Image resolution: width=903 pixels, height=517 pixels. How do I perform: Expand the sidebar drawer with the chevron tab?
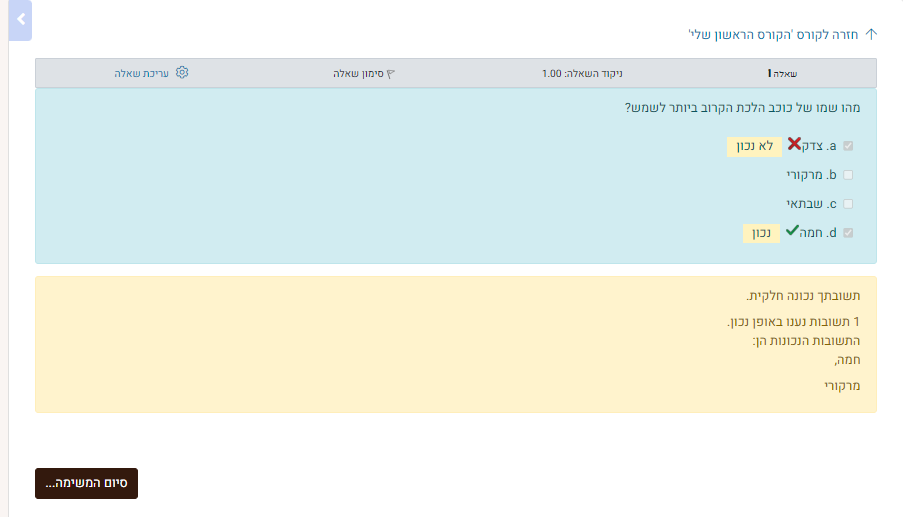pos(20,20)
